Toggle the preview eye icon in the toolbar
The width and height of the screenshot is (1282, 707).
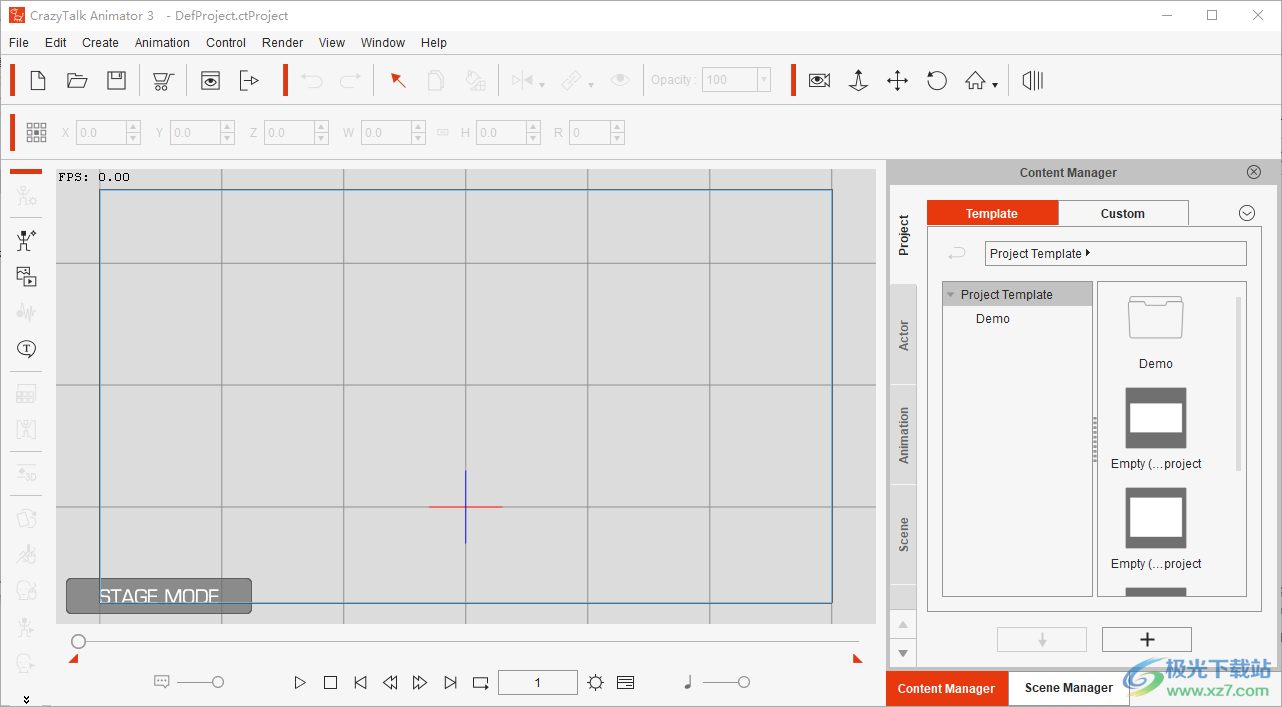coord(210,81)
